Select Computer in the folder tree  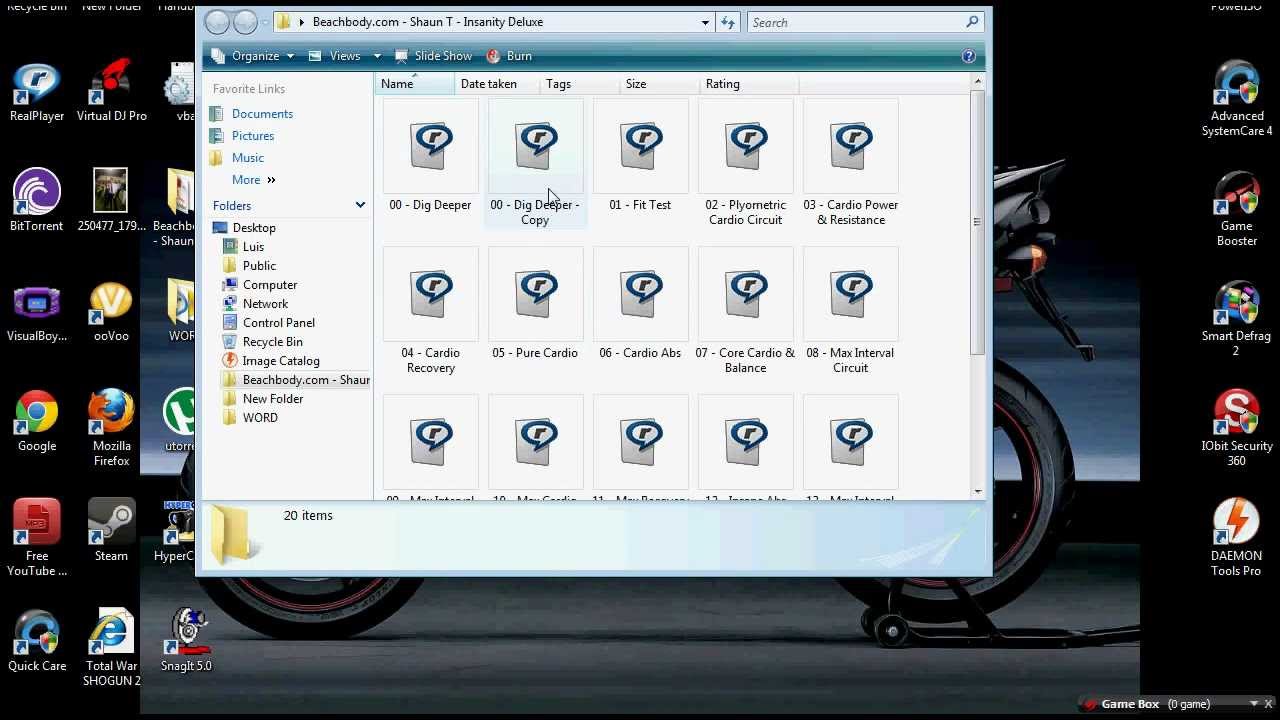[270, 285]
